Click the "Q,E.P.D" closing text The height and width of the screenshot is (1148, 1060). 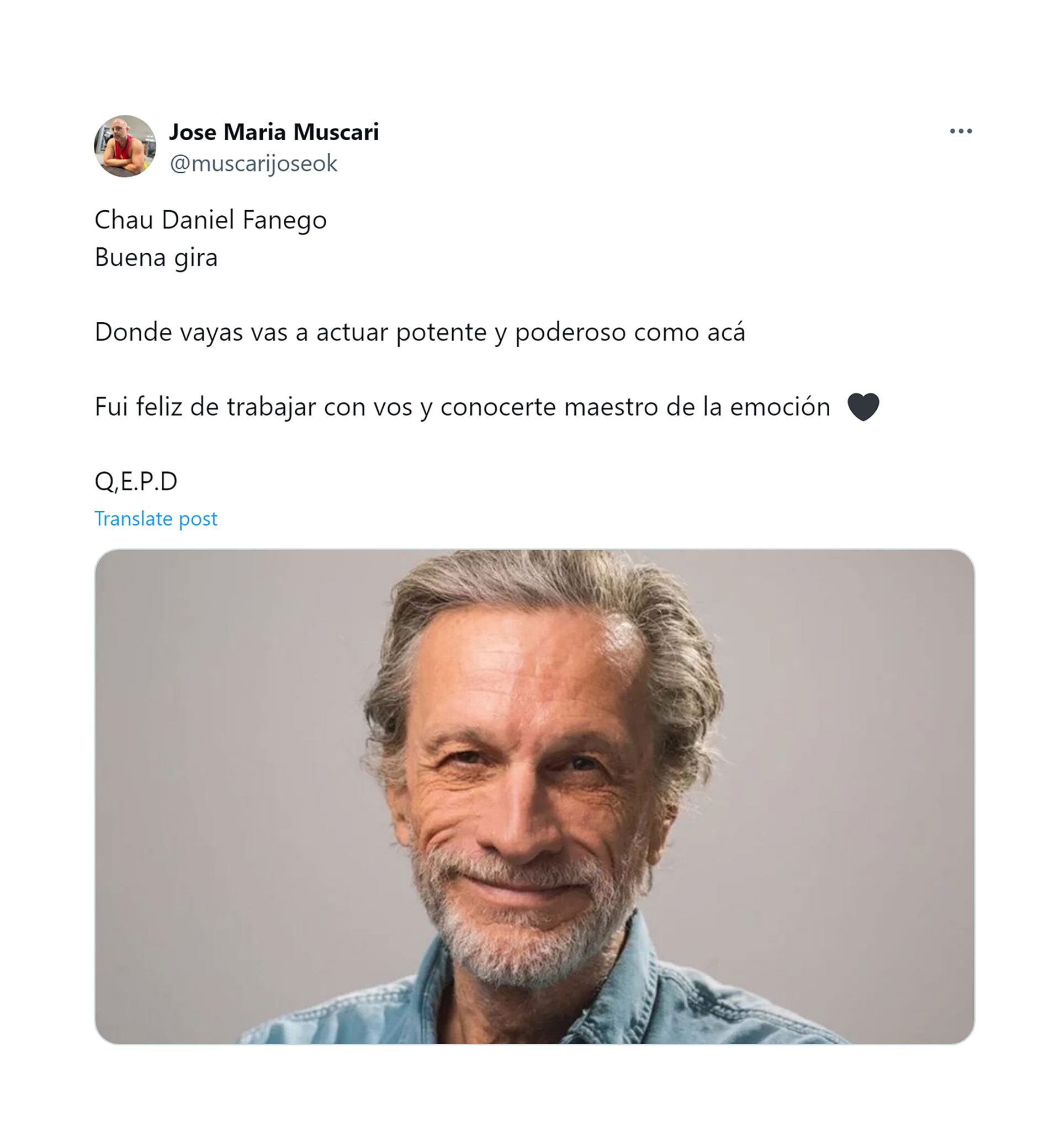coord(136,481)
